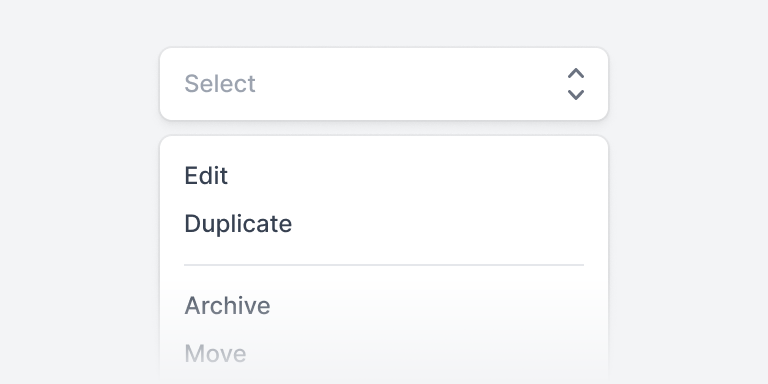Click the Archive entry below the divider
Screen dimensions: 768x384
pos(227,305)
